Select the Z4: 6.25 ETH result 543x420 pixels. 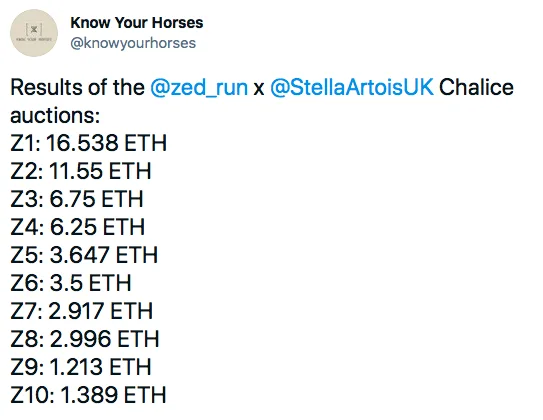[x=78, y=227]
